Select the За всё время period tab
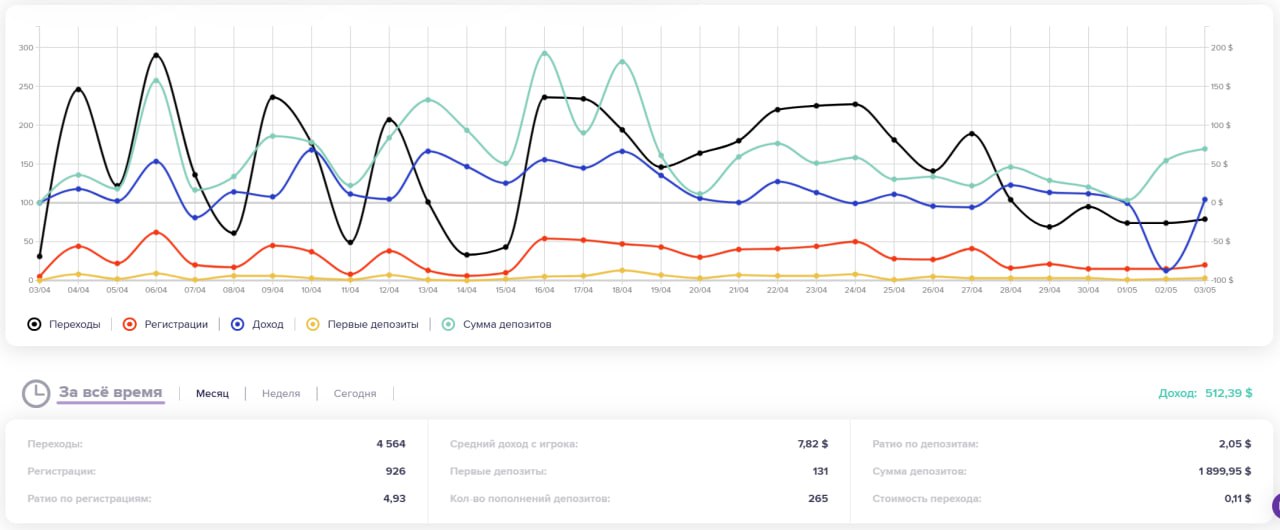The image size is (1280, 530). point(110,393)
